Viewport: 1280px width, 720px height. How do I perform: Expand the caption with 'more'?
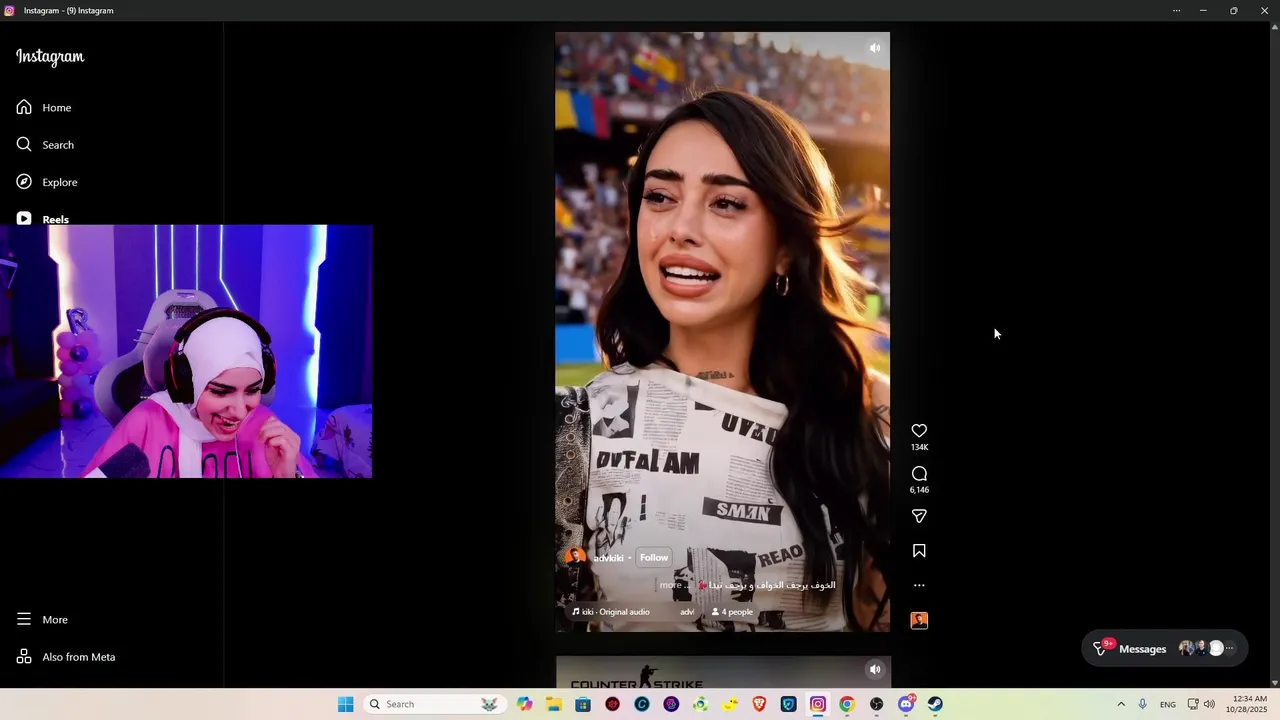coord(670,585)
